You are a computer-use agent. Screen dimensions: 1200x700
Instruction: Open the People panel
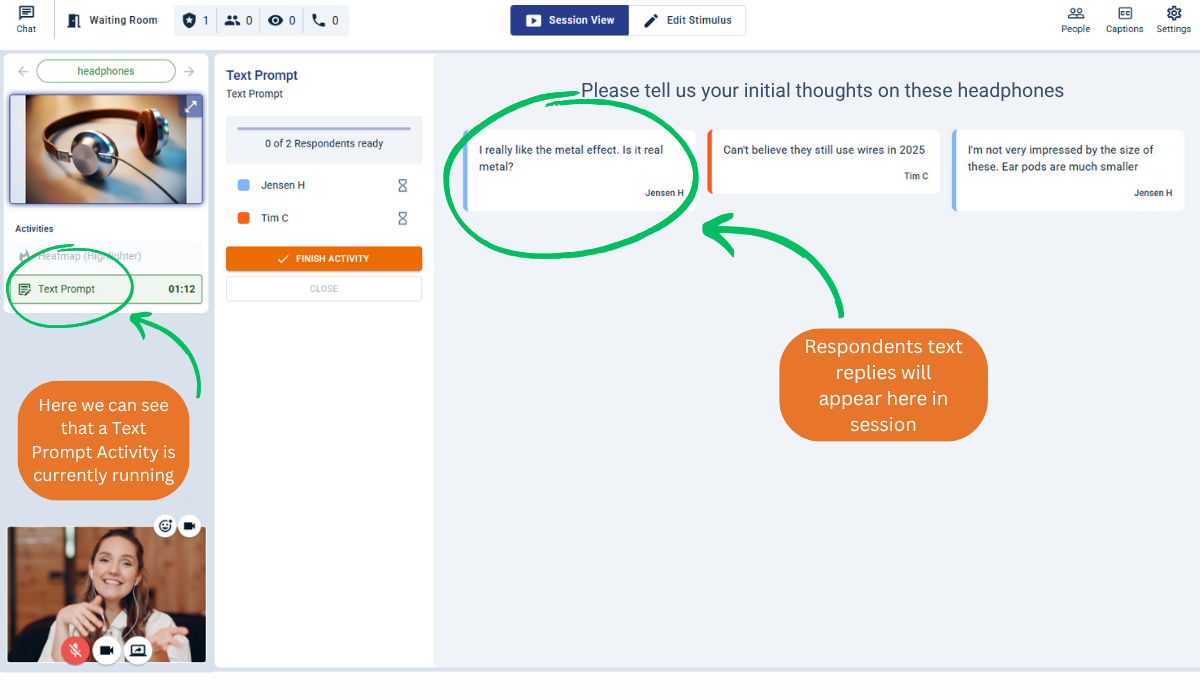click(x=1075, y=19)
